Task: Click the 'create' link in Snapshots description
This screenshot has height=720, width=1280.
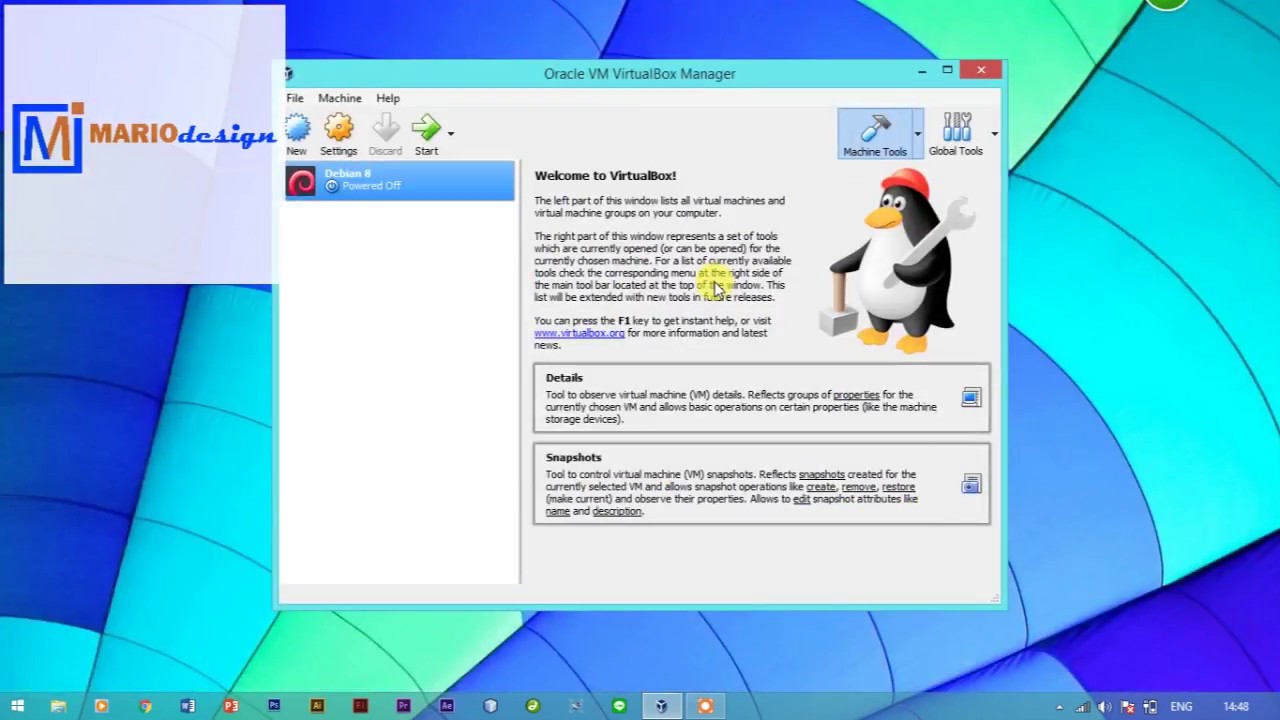Action: [x=821, y=487]
